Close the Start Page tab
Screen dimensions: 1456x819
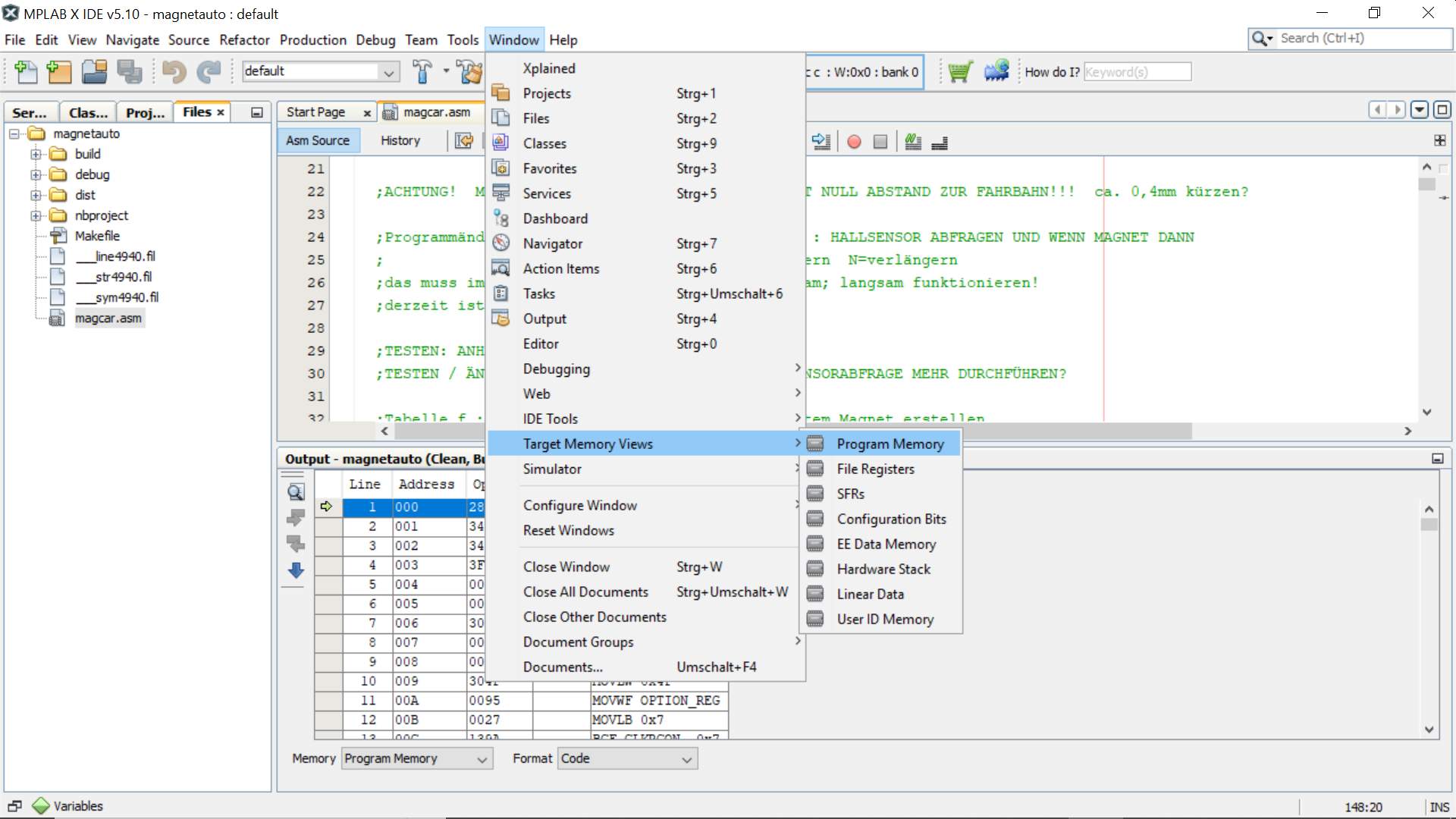(x=367, y=113)
